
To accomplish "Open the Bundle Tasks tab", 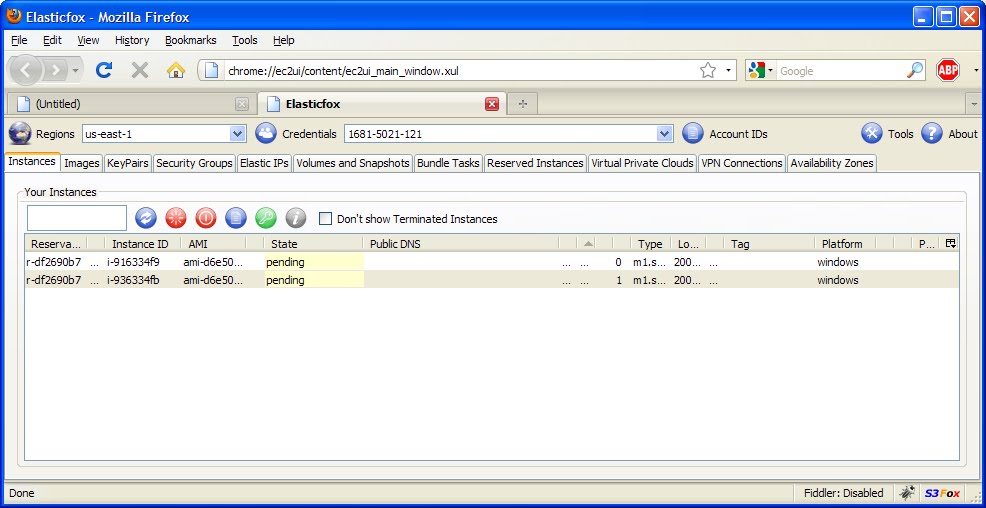I will click(448, 163).
